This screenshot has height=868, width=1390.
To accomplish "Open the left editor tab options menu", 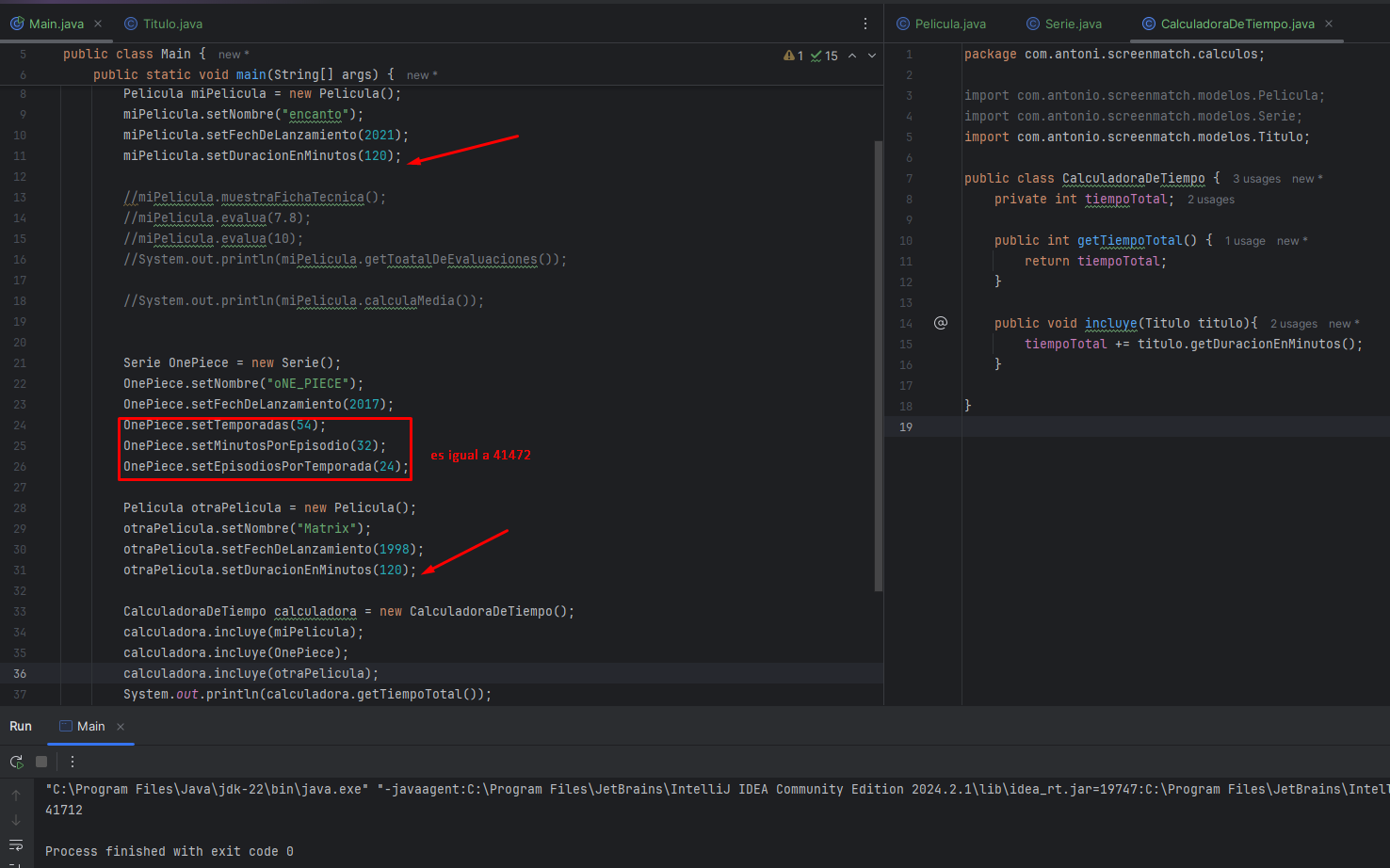I will pos(865,24).
